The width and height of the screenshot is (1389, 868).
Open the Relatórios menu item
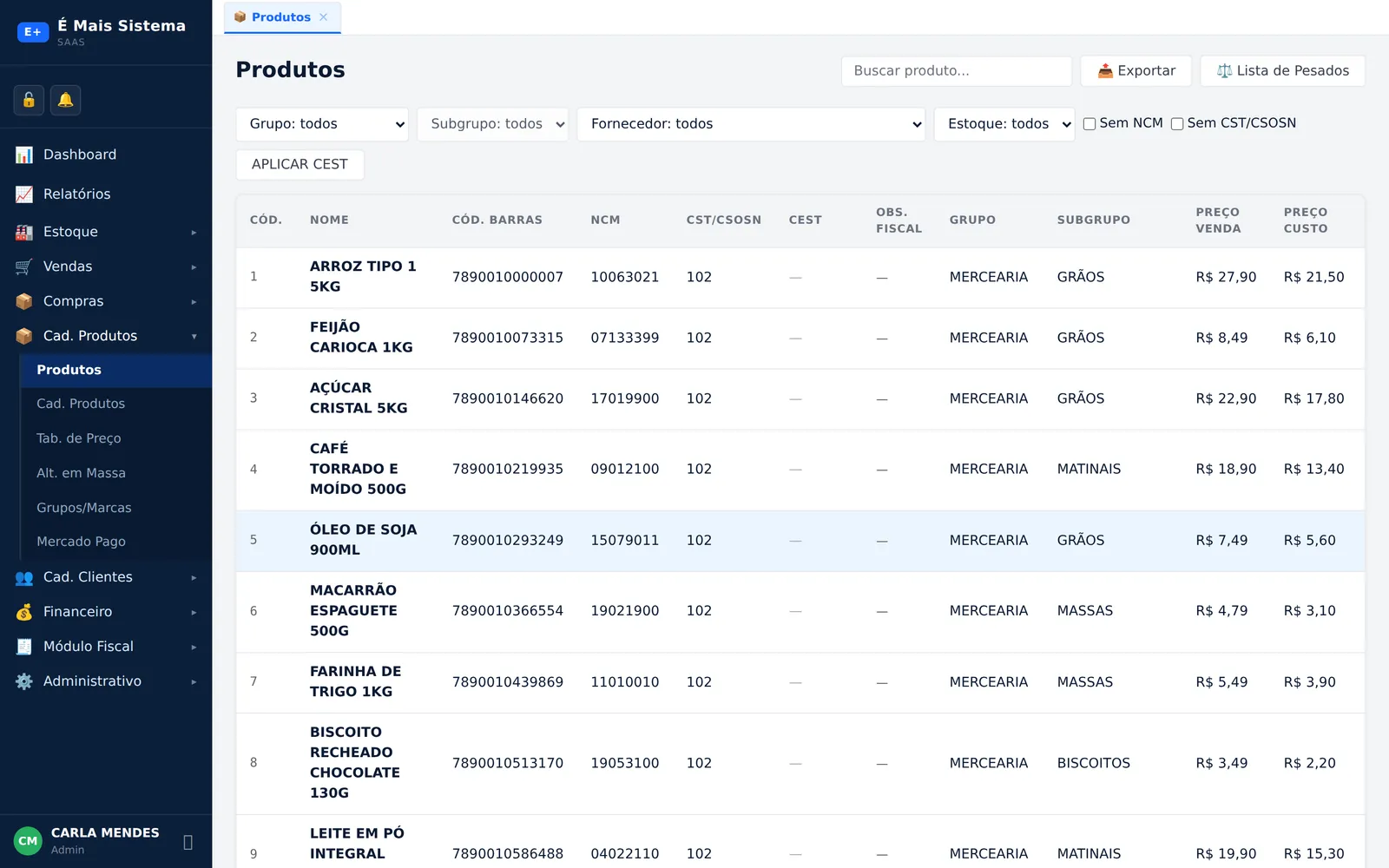106,194
